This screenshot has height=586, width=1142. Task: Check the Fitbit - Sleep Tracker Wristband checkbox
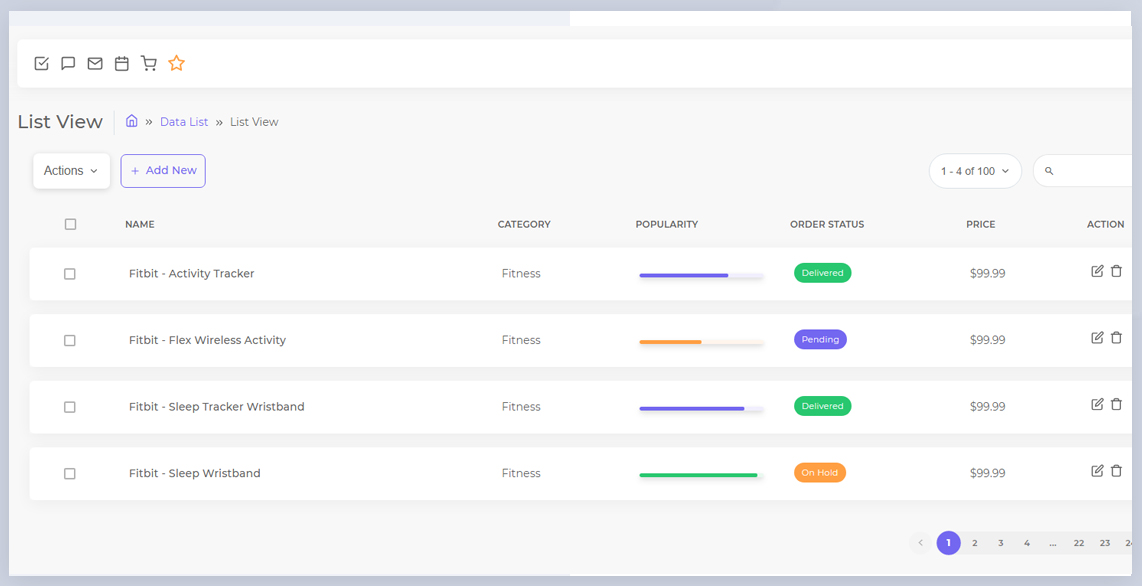[69, 407]
